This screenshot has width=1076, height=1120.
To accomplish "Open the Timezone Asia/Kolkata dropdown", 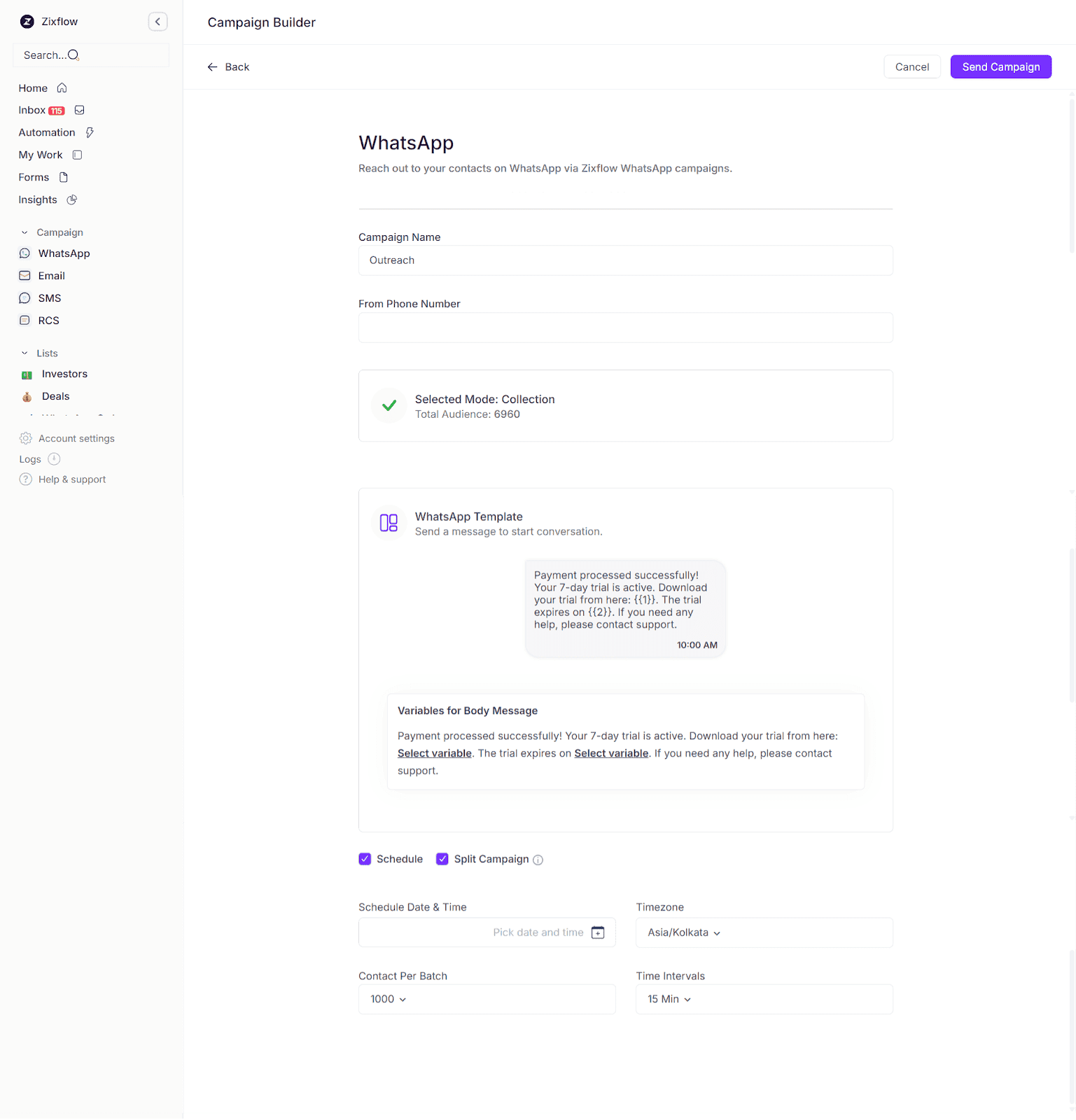I will point(764,932).
